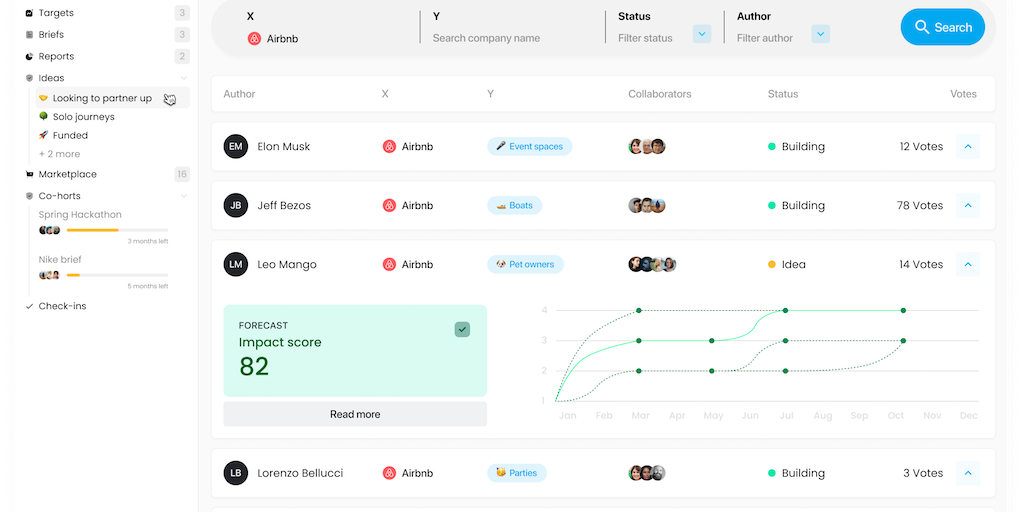Click the Airbnb logo in Leo Mango's row

[389, 264]
